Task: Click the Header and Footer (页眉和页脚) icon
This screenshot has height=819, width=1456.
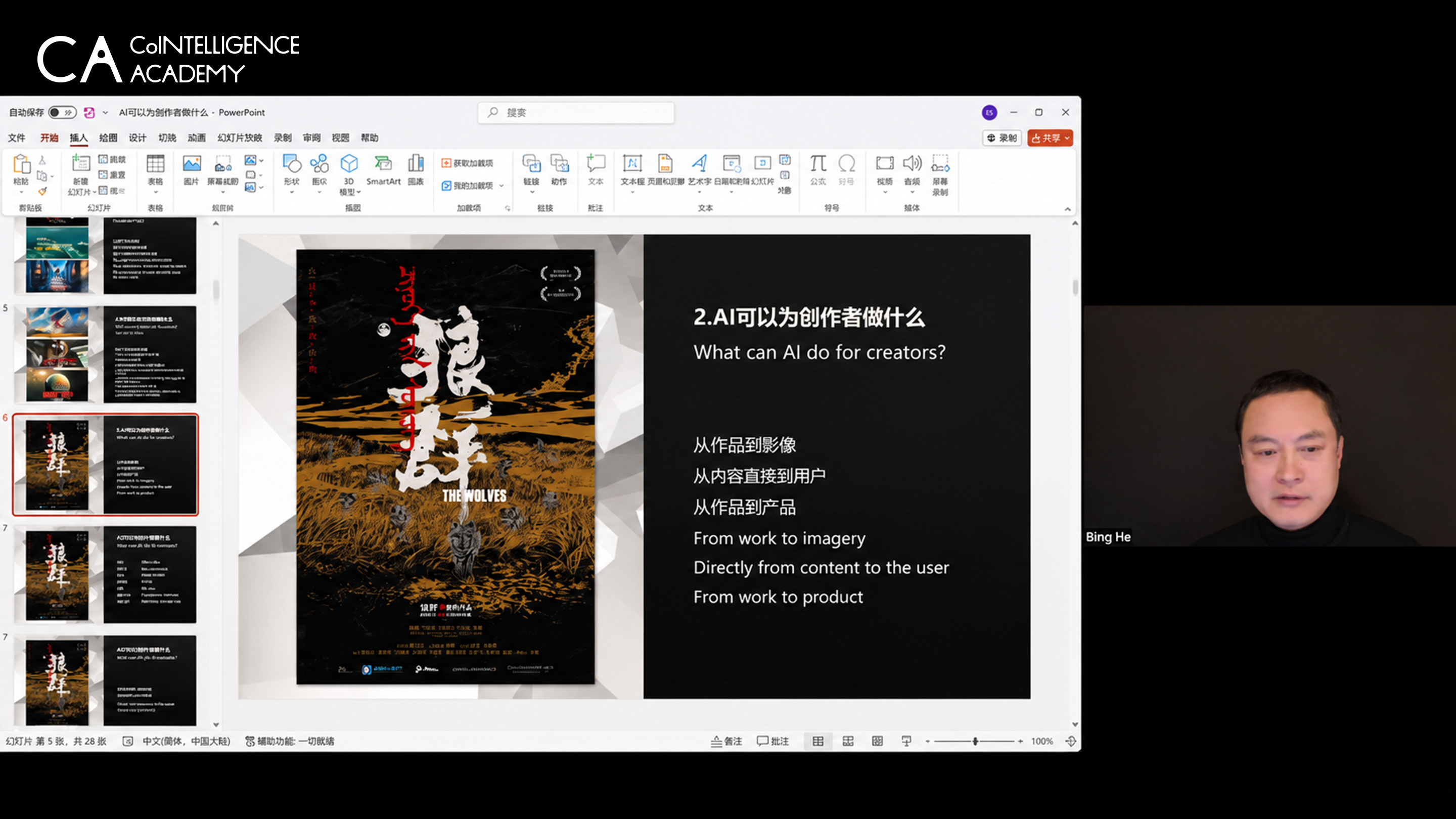Action: pos(665,164)
